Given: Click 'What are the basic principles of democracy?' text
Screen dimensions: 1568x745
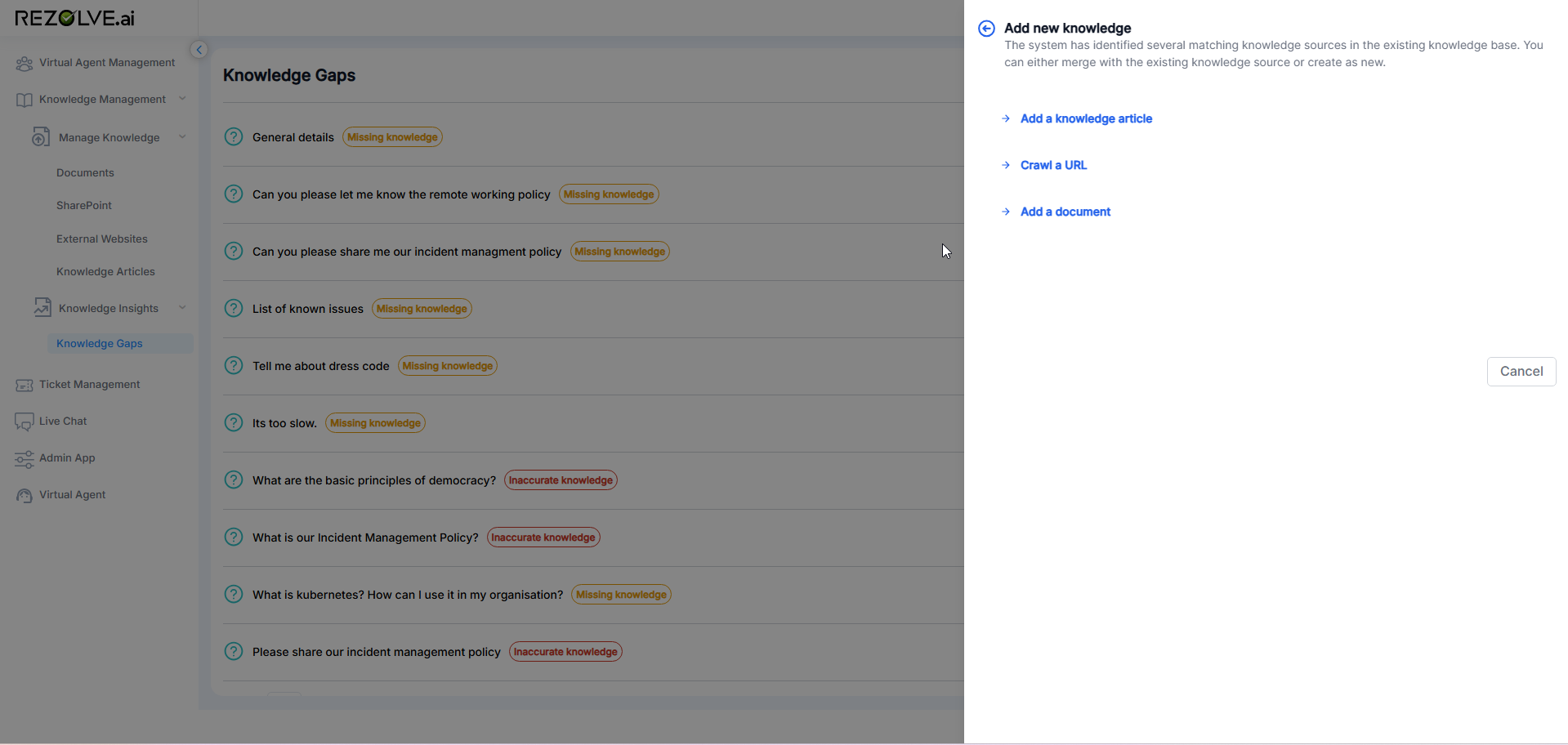Looking at the screenshot, I should [x=374, y=480].
